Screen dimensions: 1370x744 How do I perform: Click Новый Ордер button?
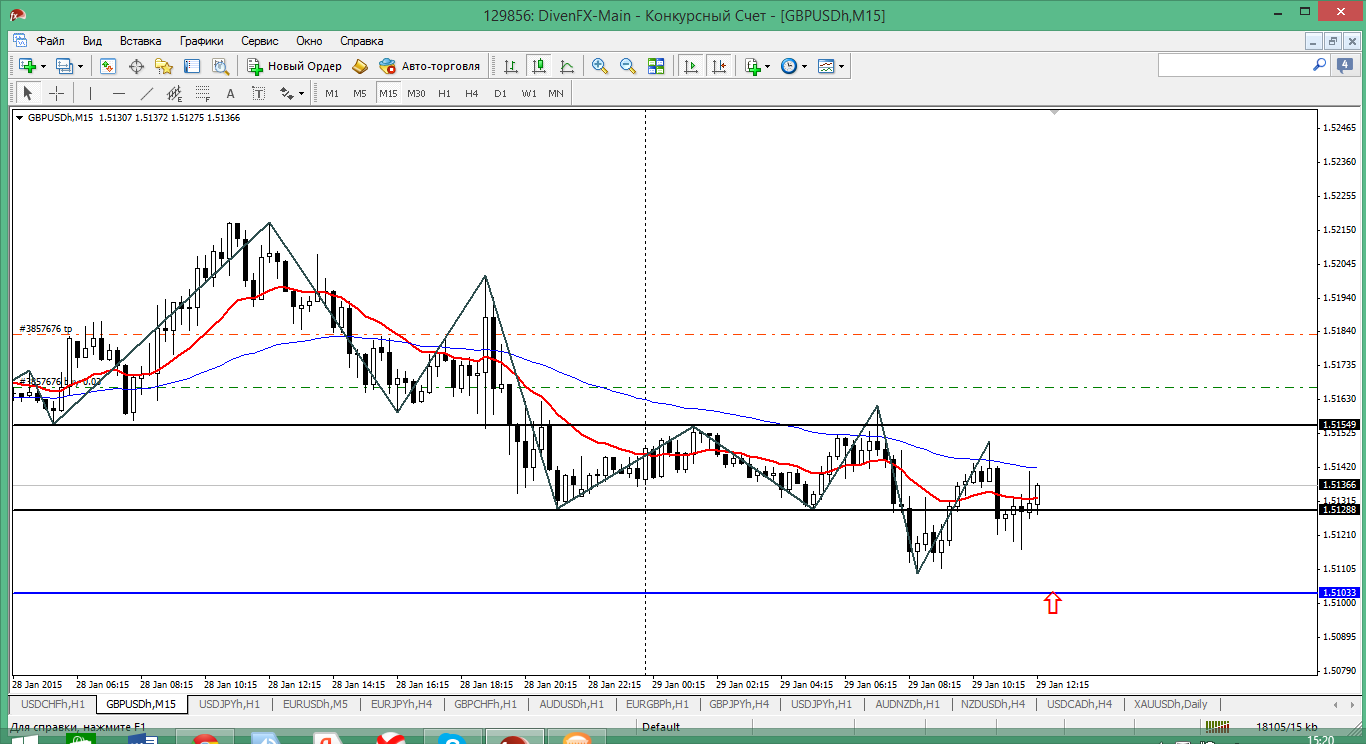tap(295, 66)
